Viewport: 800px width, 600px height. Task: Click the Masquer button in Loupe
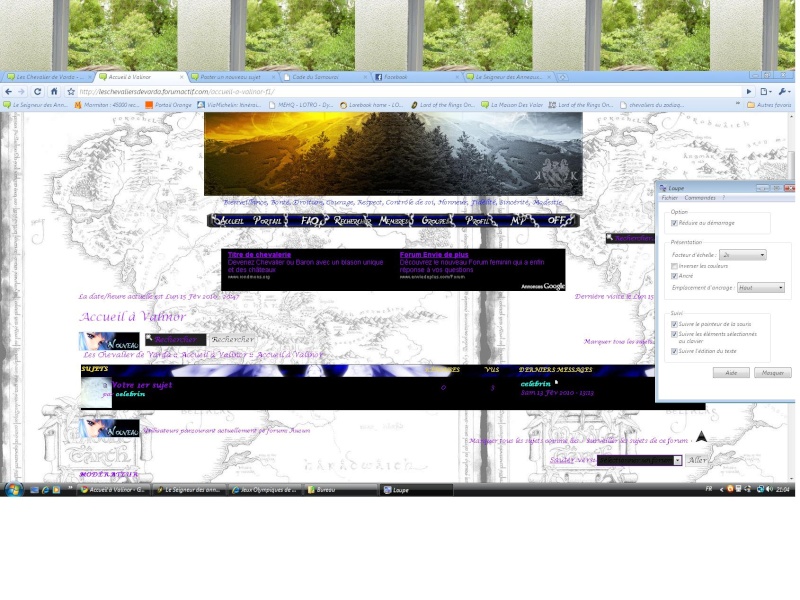tap(772, 373)
